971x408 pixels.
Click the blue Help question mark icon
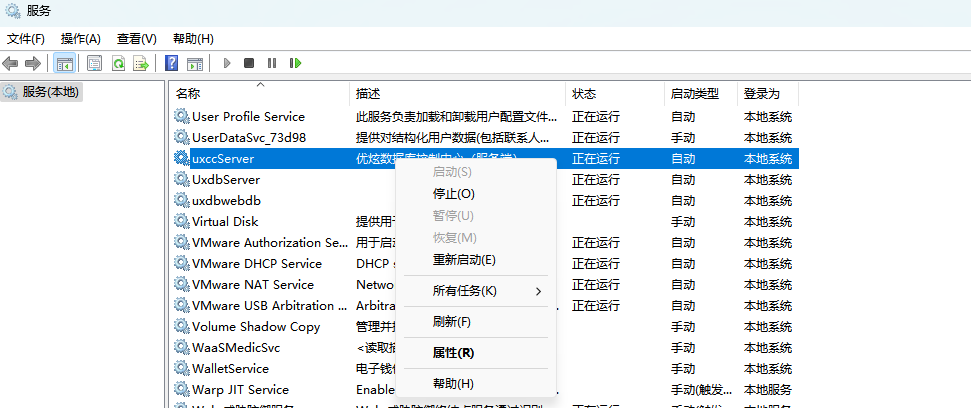tap(172, 63)
